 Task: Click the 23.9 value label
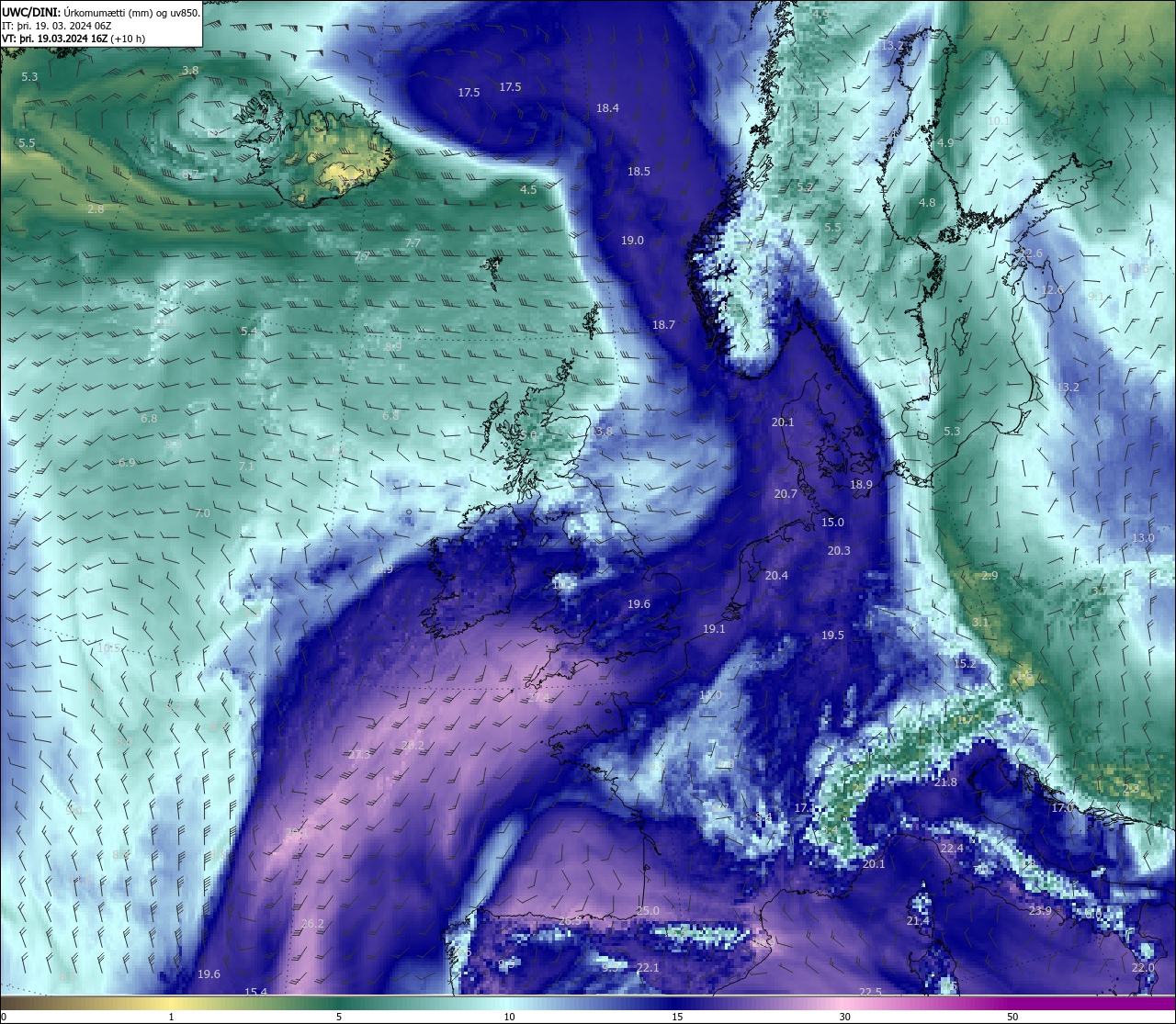coord(1039,910)
